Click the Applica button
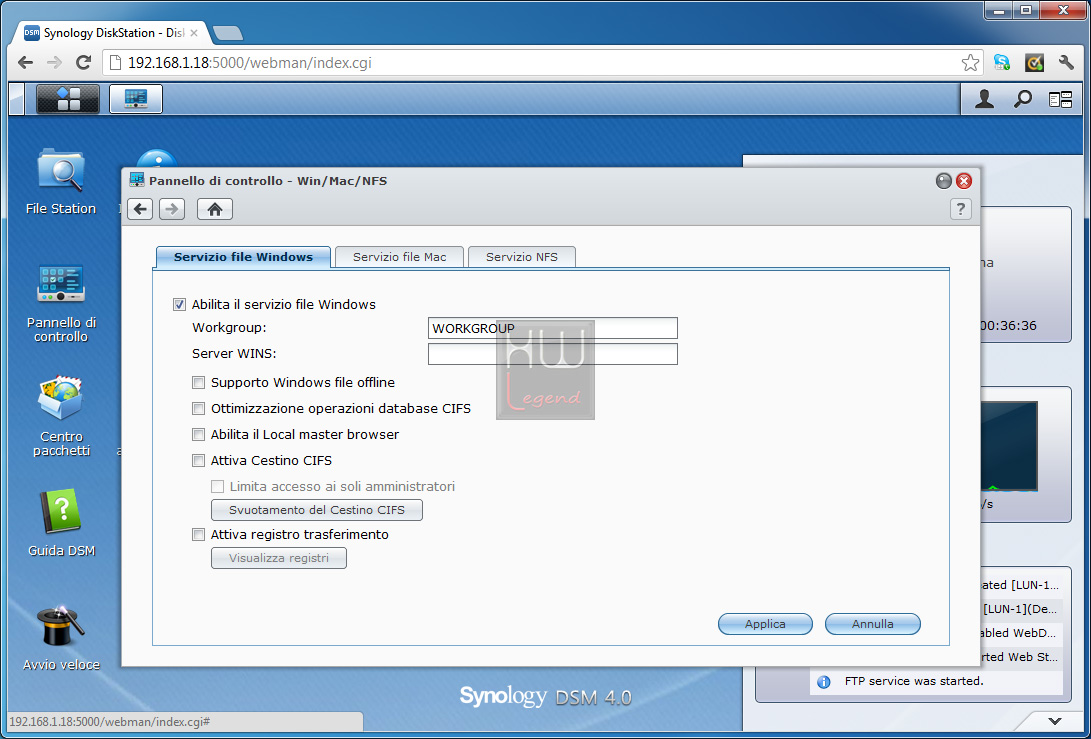 [x=765, y=624]
